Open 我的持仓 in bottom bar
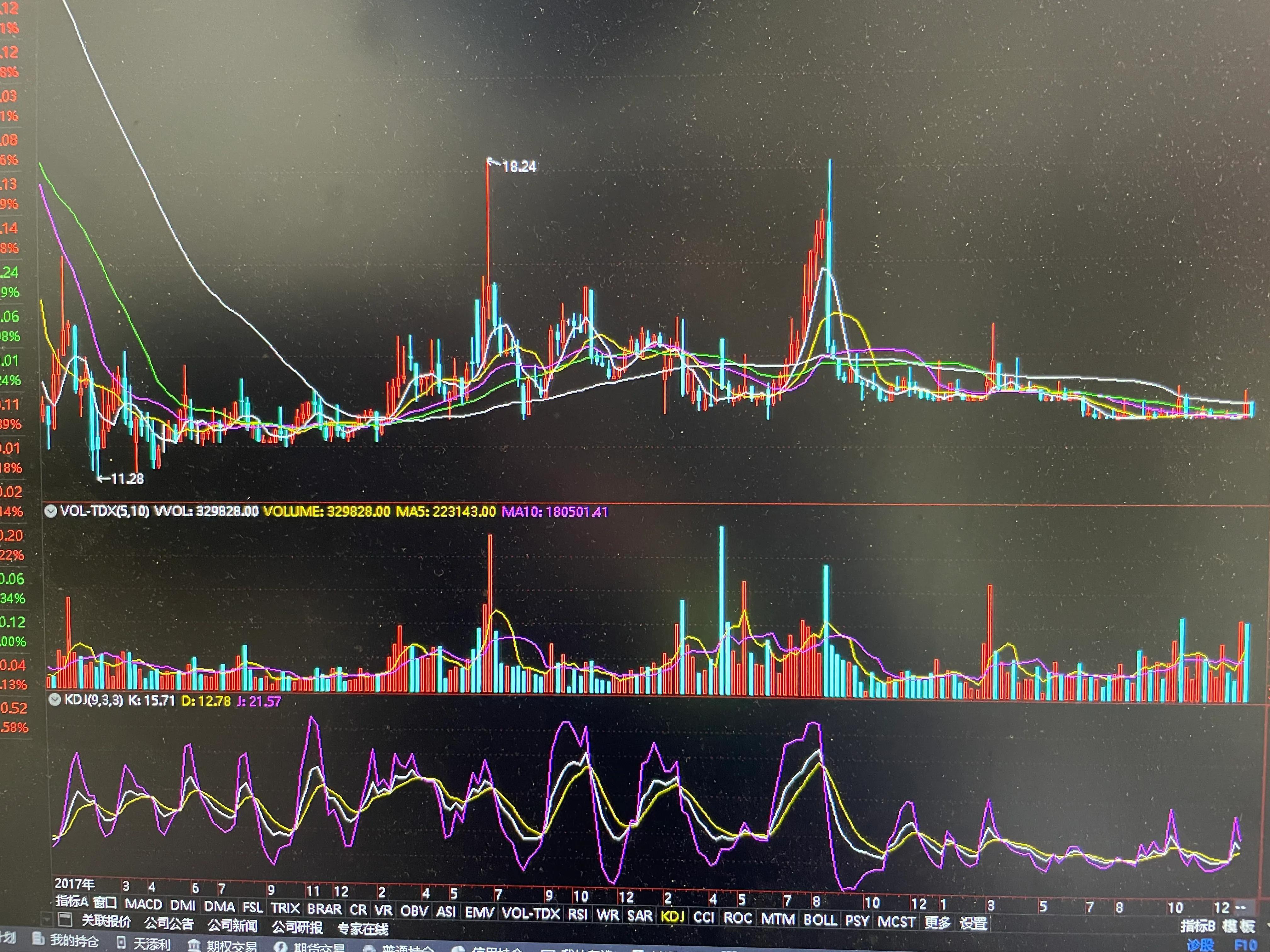The height and width of the screenshot is (952, 1270). [74, 941]
